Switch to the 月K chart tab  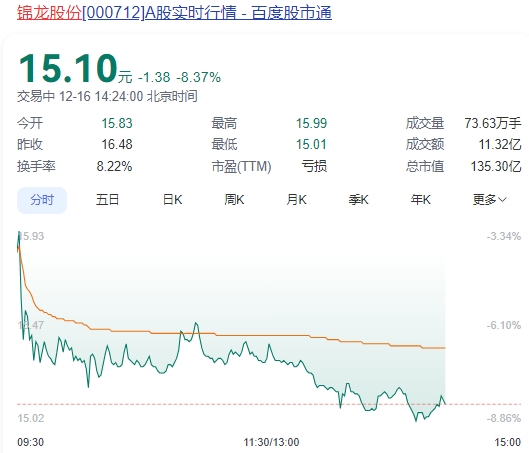click(297, 200)
